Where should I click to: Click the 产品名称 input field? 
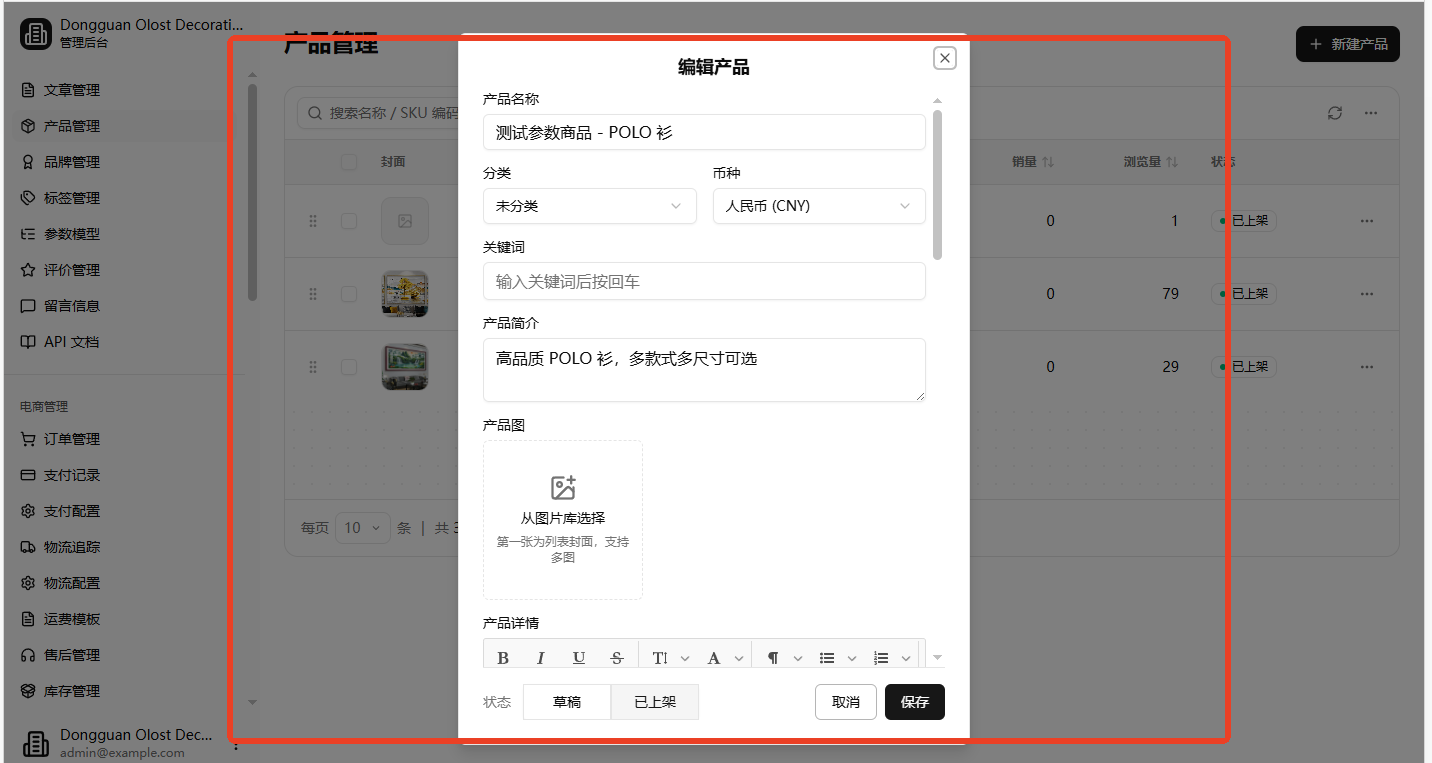704,132
